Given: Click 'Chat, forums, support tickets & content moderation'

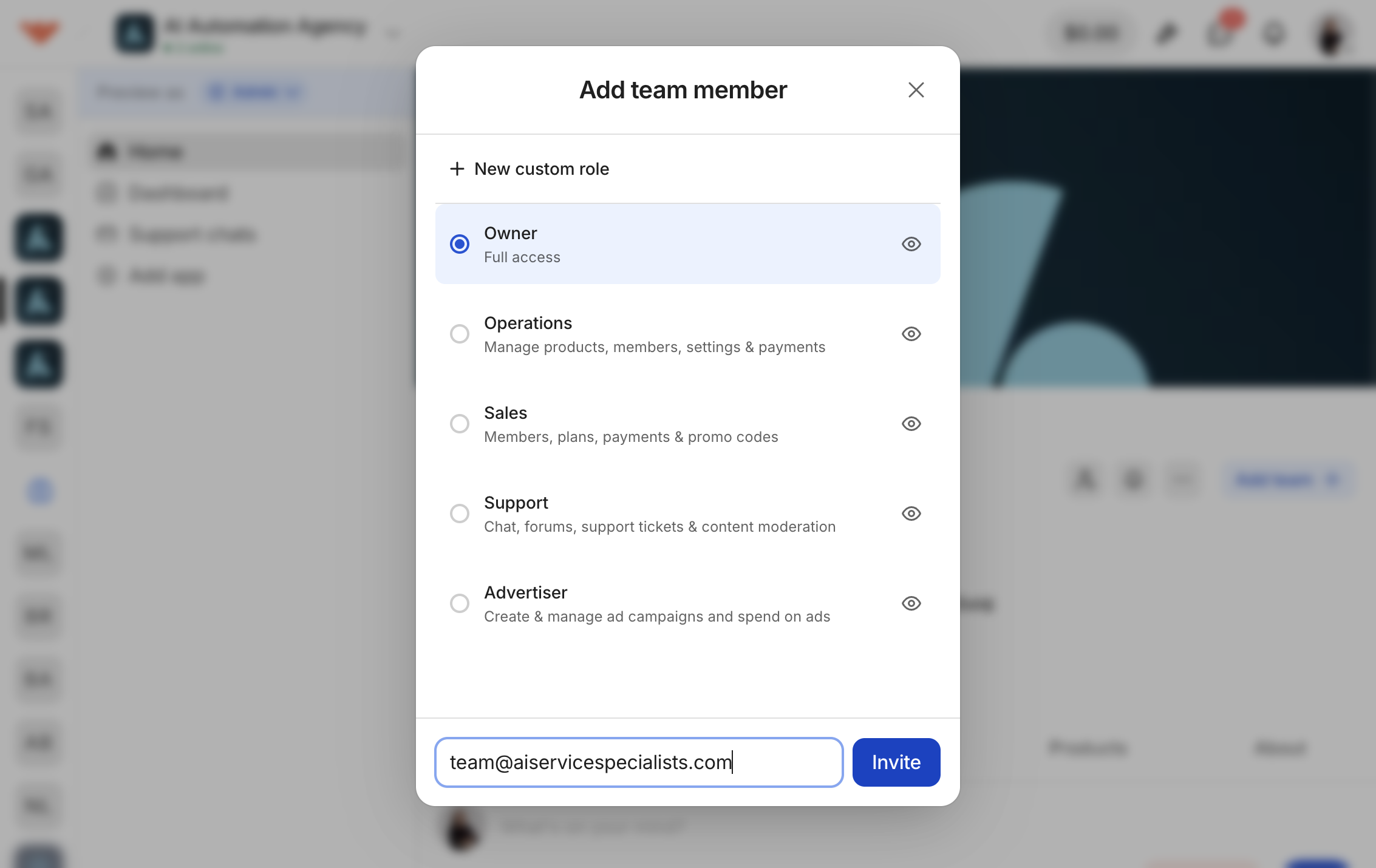Looking at the screenshot, I should pyautogui.click(x=660, y=527).
